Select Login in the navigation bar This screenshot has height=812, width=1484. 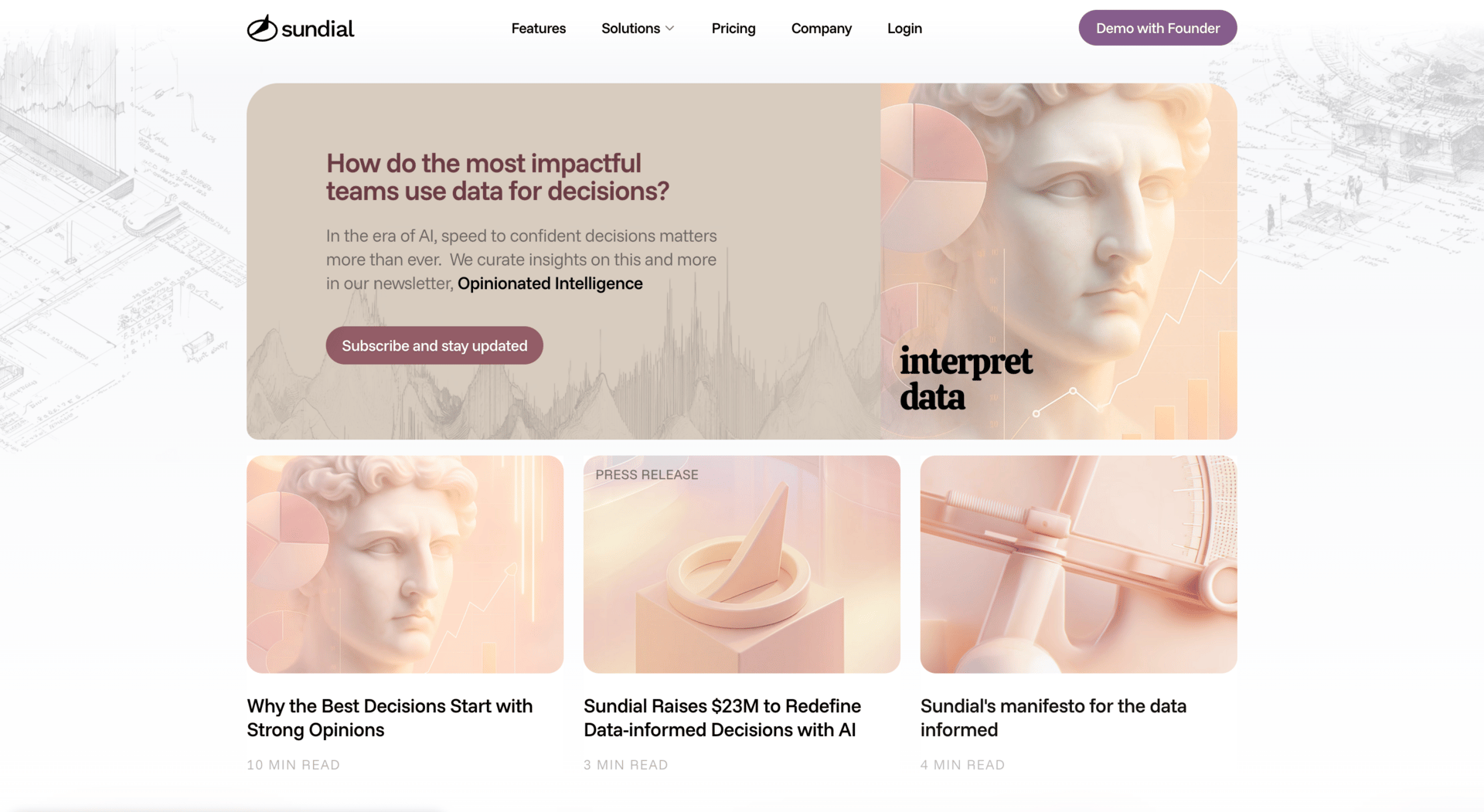904,29
